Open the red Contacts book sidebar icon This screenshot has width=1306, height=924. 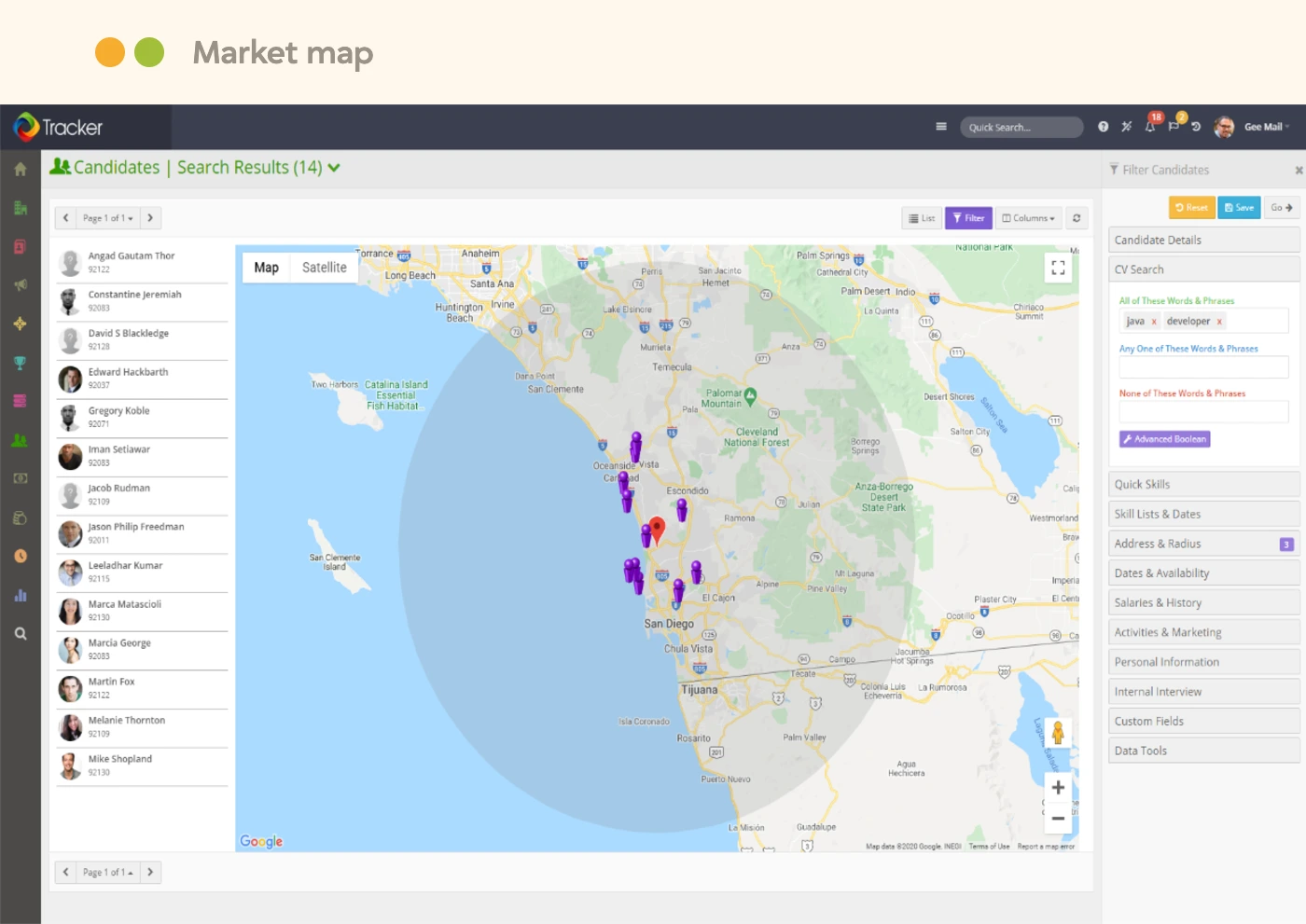tap(20, 247)
